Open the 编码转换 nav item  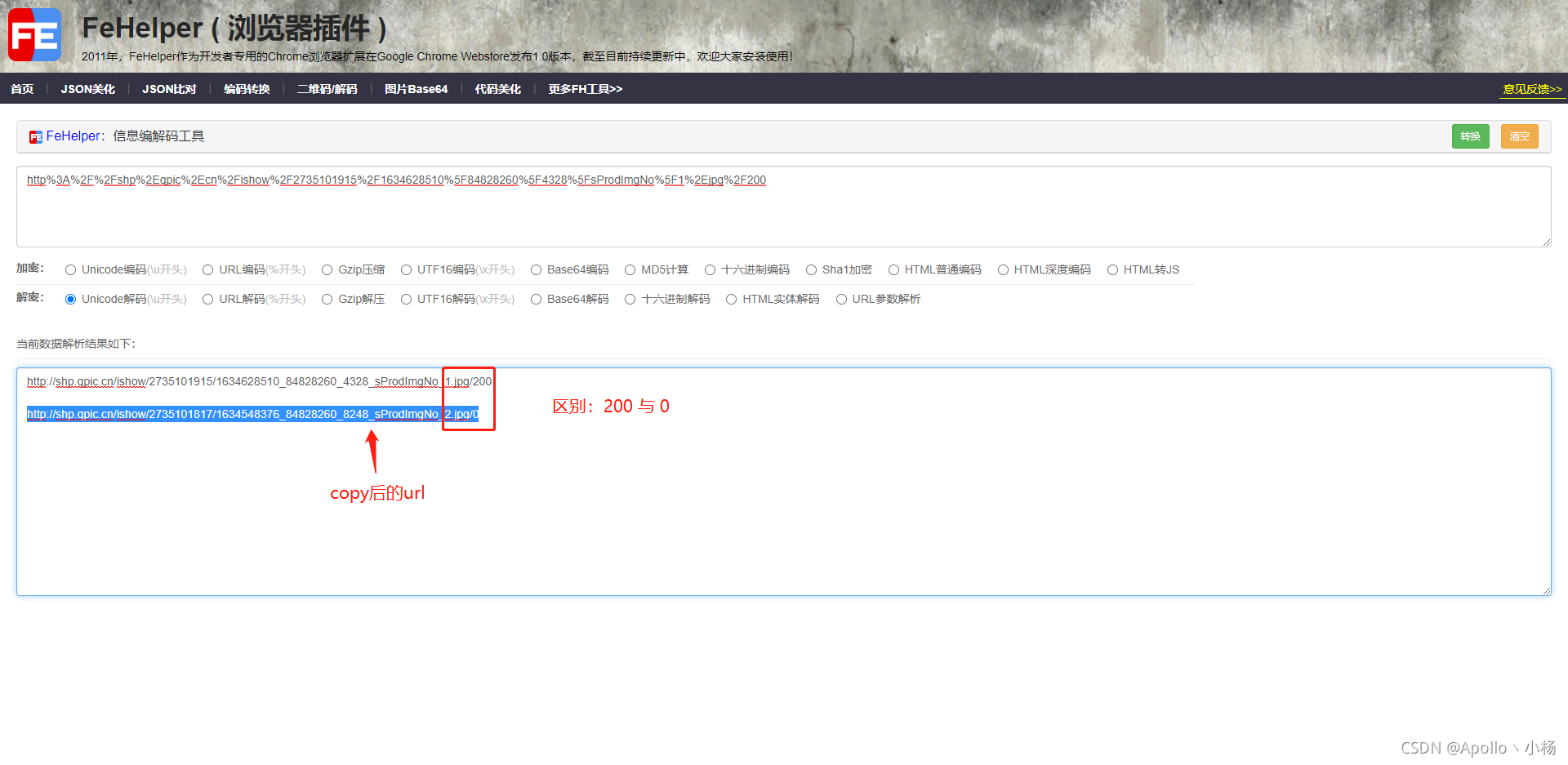pyautogui.click(x=247, y=89)
